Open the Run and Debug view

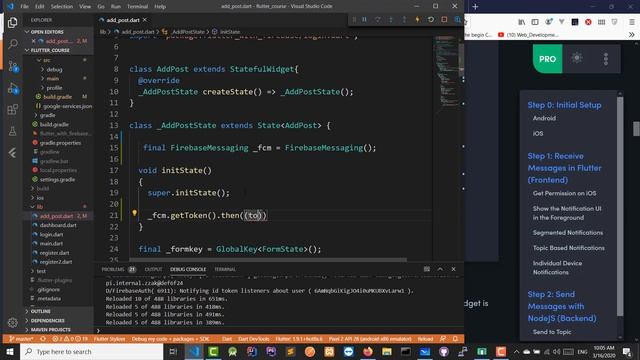pos(13,88)
